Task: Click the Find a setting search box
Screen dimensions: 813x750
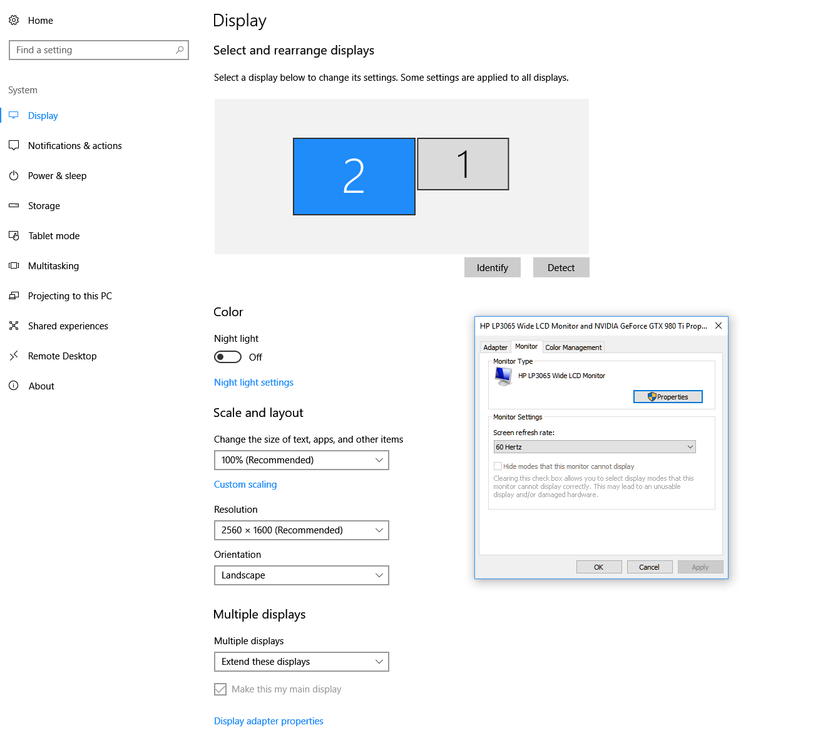Action: (x=98, y=49)
